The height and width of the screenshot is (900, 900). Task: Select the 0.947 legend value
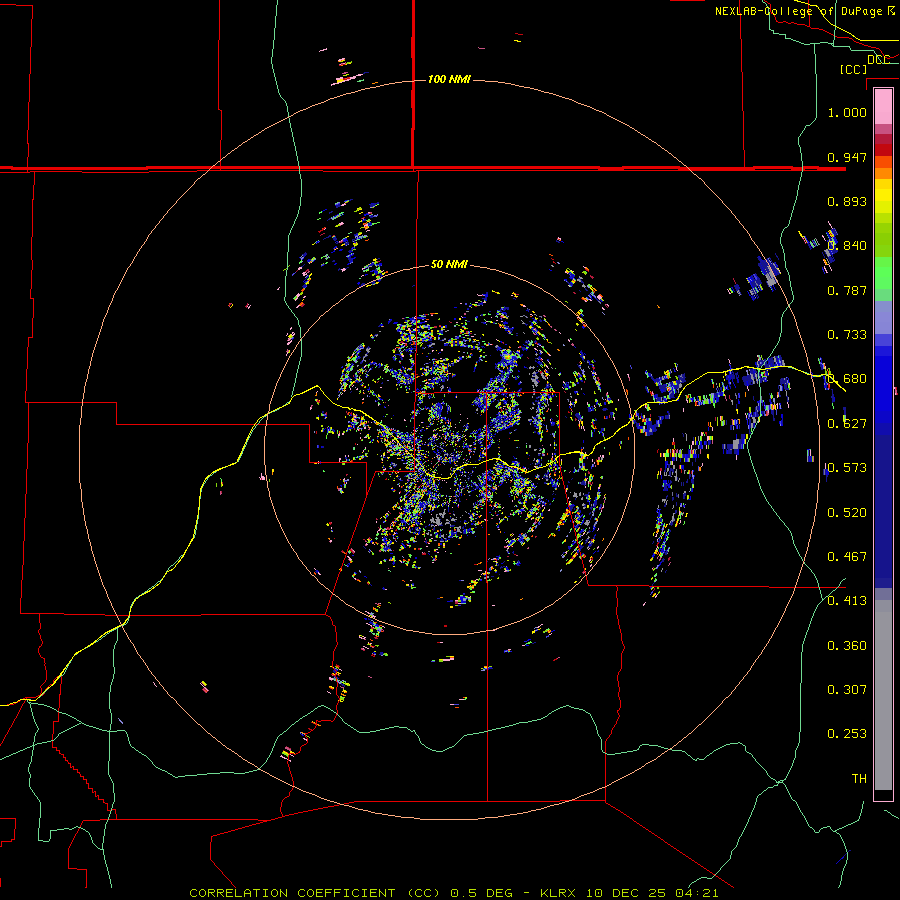(x=847, y=157)
